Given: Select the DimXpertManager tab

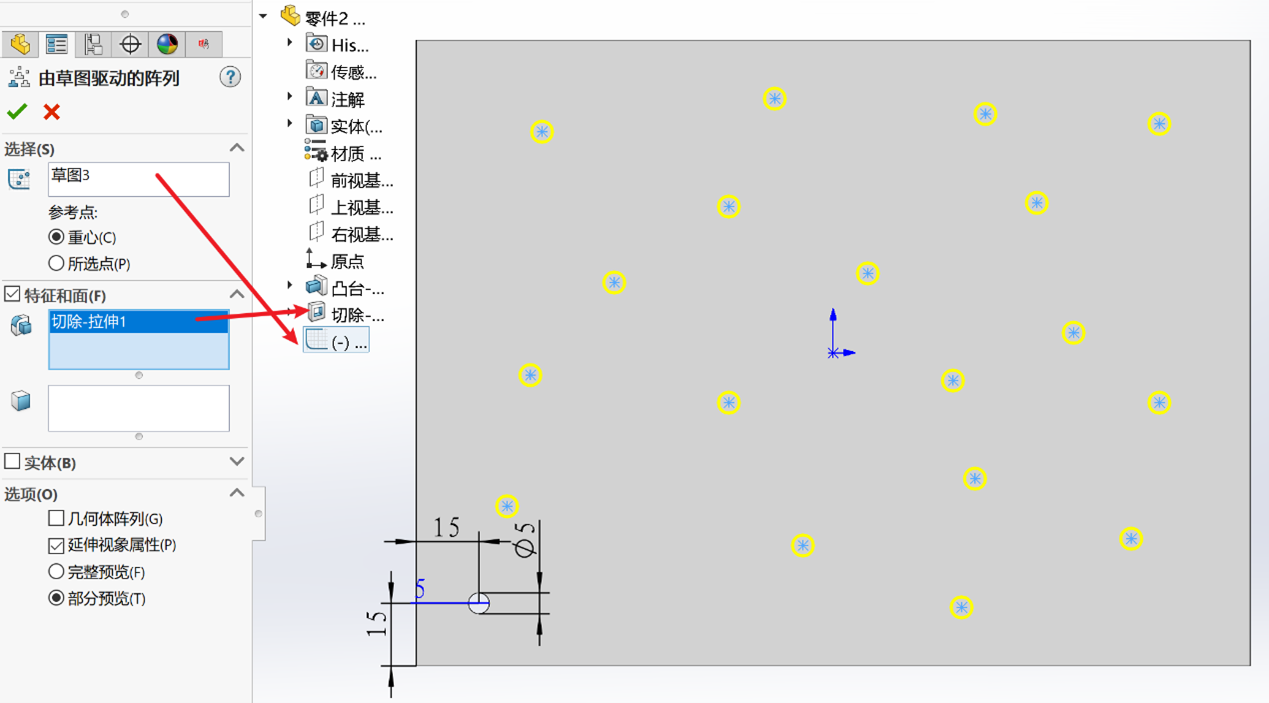Looking at the screenshot, I should (130, 44).
